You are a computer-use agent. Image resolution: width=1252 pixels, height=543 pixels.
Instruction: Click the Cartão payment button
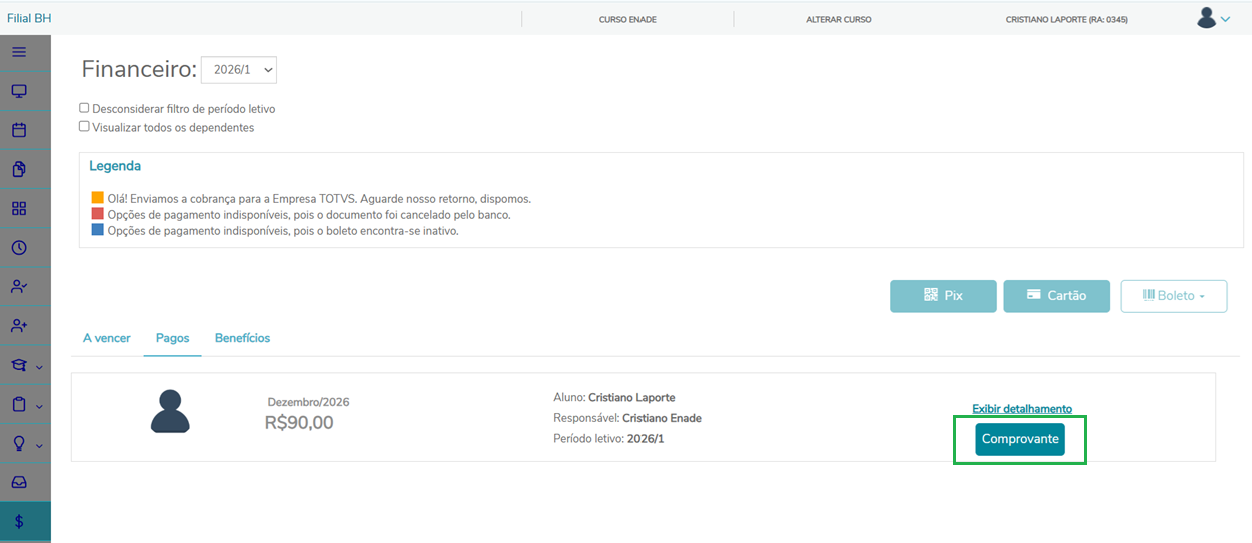tap(1057, 296)
